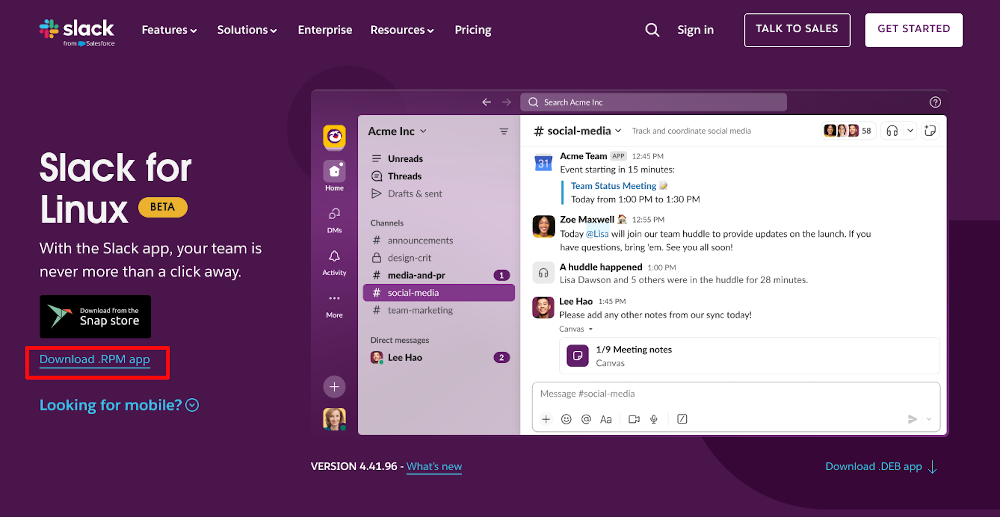Click the send message arrow icon
Screen dimensions: 1000x517
point(913,419)
